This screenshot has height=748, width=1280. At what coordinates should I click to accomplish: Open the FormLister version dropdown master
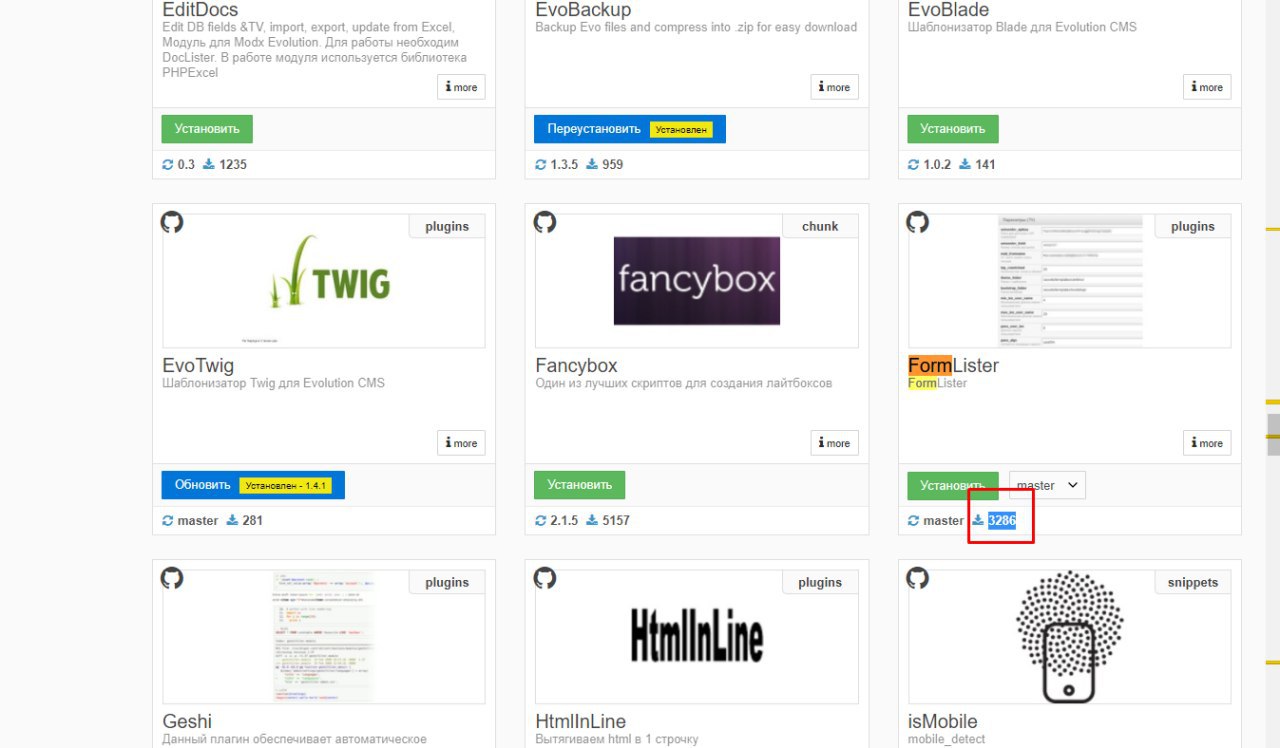click(1047, 485)
